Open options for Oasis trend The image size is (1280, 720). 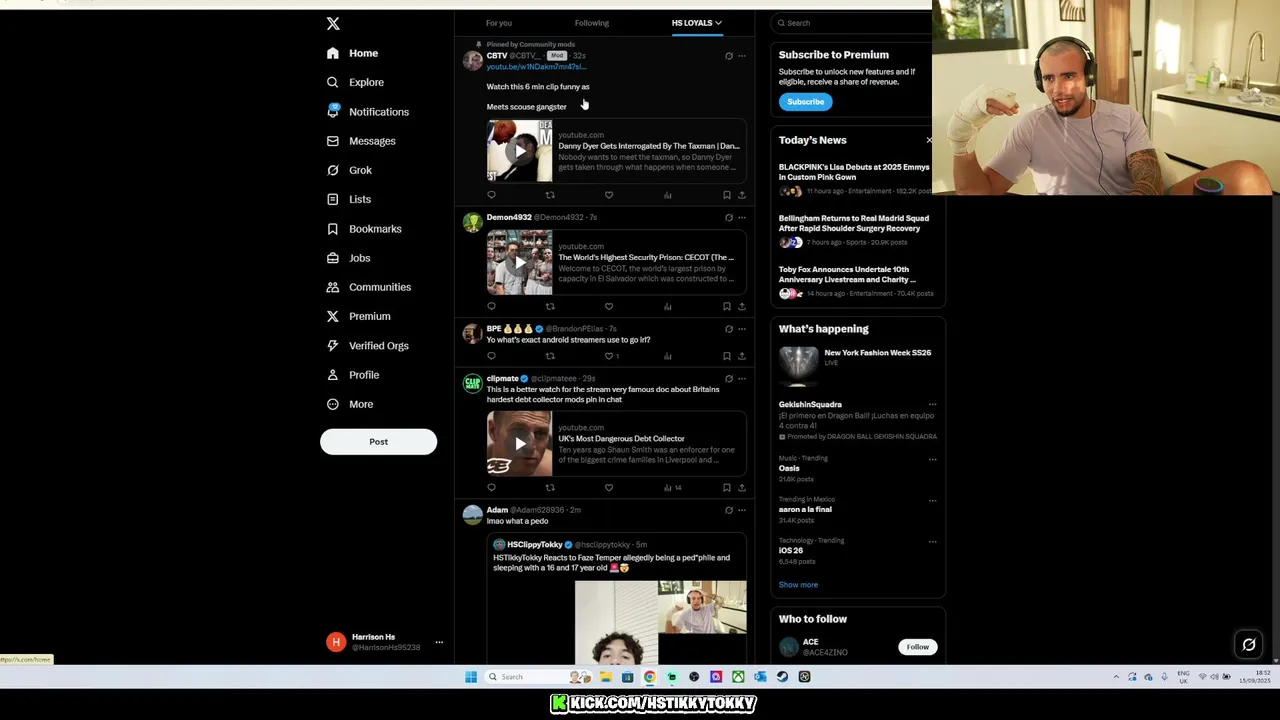click(x=932, y=459)
